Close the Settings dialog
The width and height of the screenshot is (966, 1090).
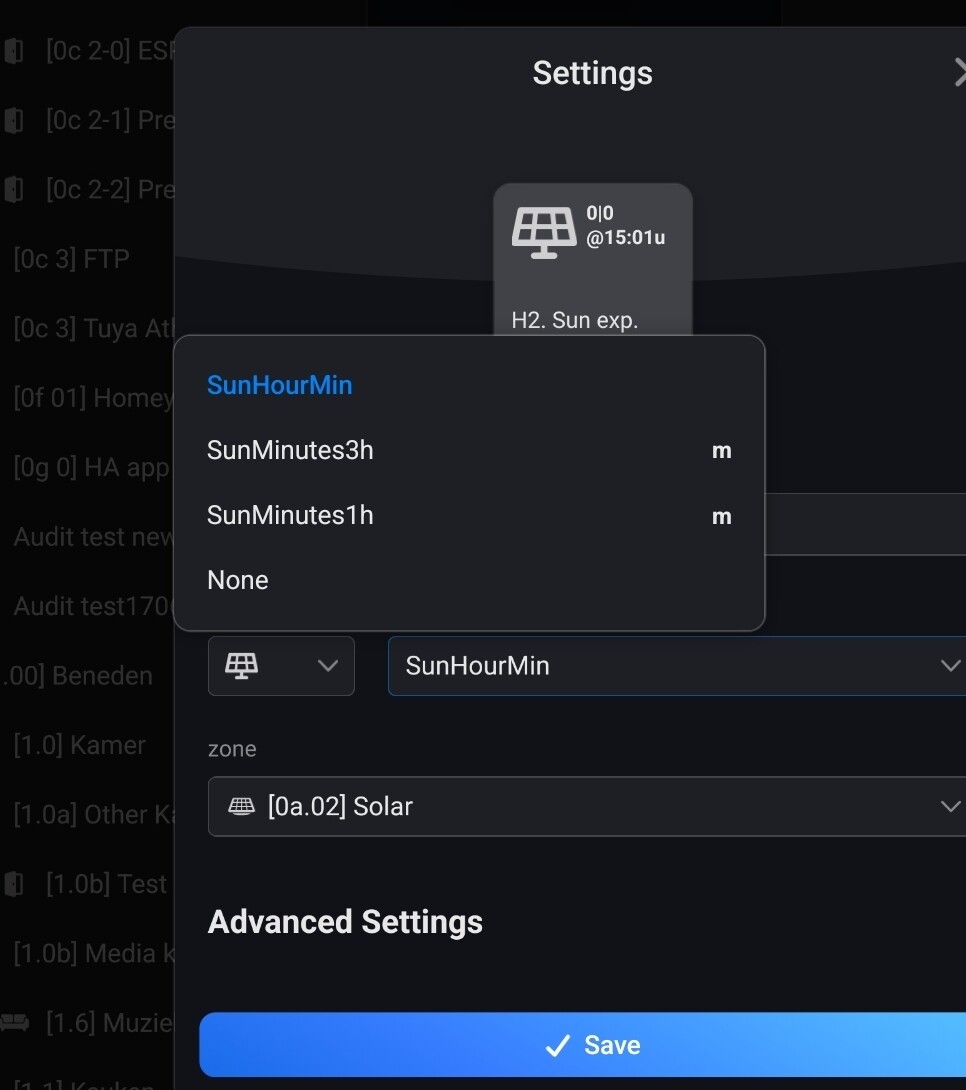pyautogui.click(x=958, y=73)
